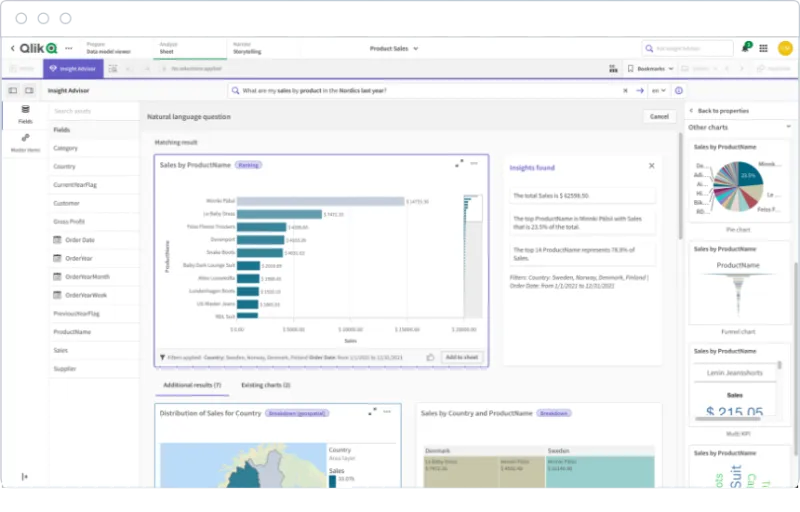
Task: Select the Supplier field
Action: click(x=94, y=368)
